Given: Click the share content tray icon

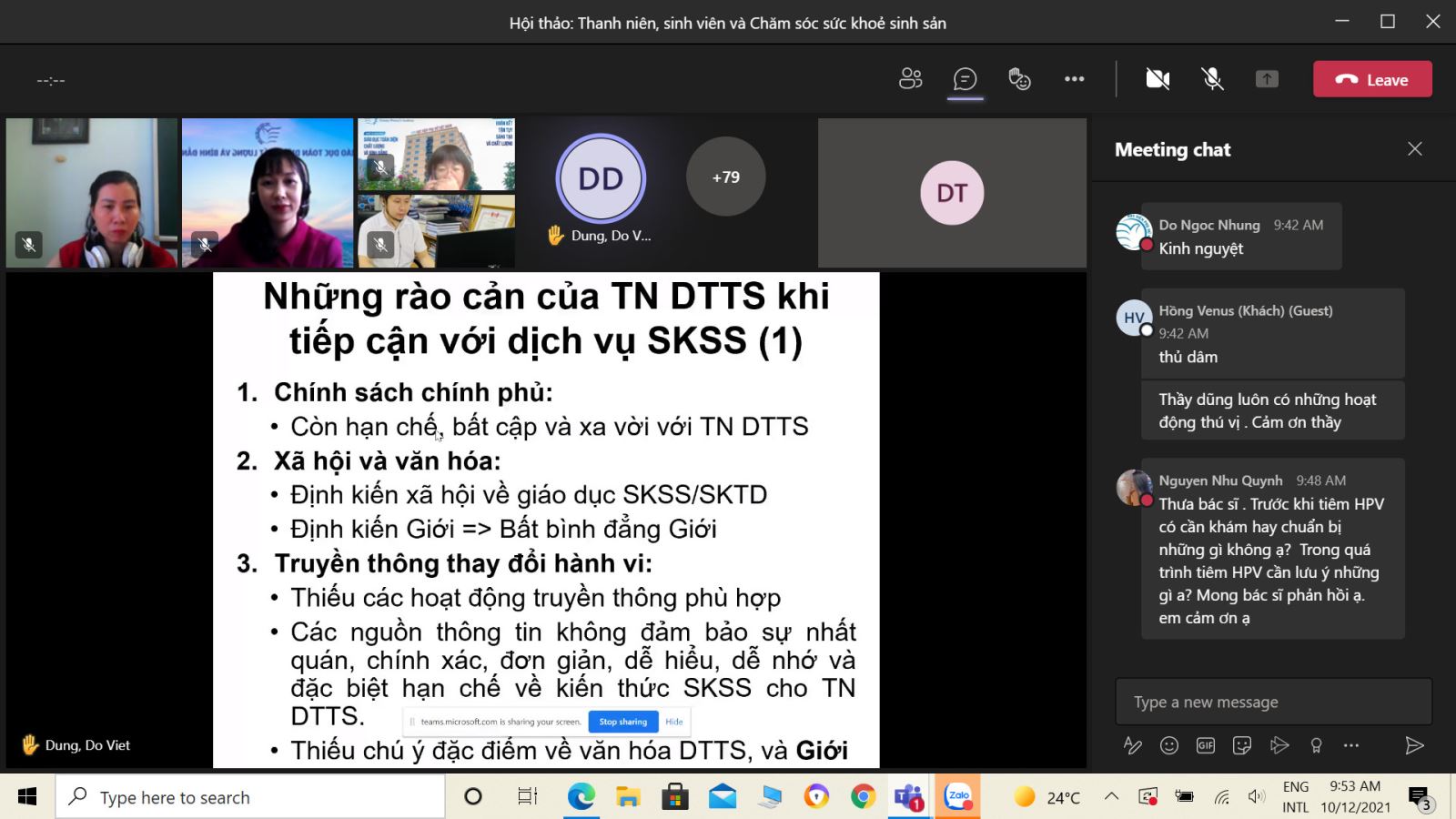Looking at the screenshot, I should click(x=1267, y=79).
